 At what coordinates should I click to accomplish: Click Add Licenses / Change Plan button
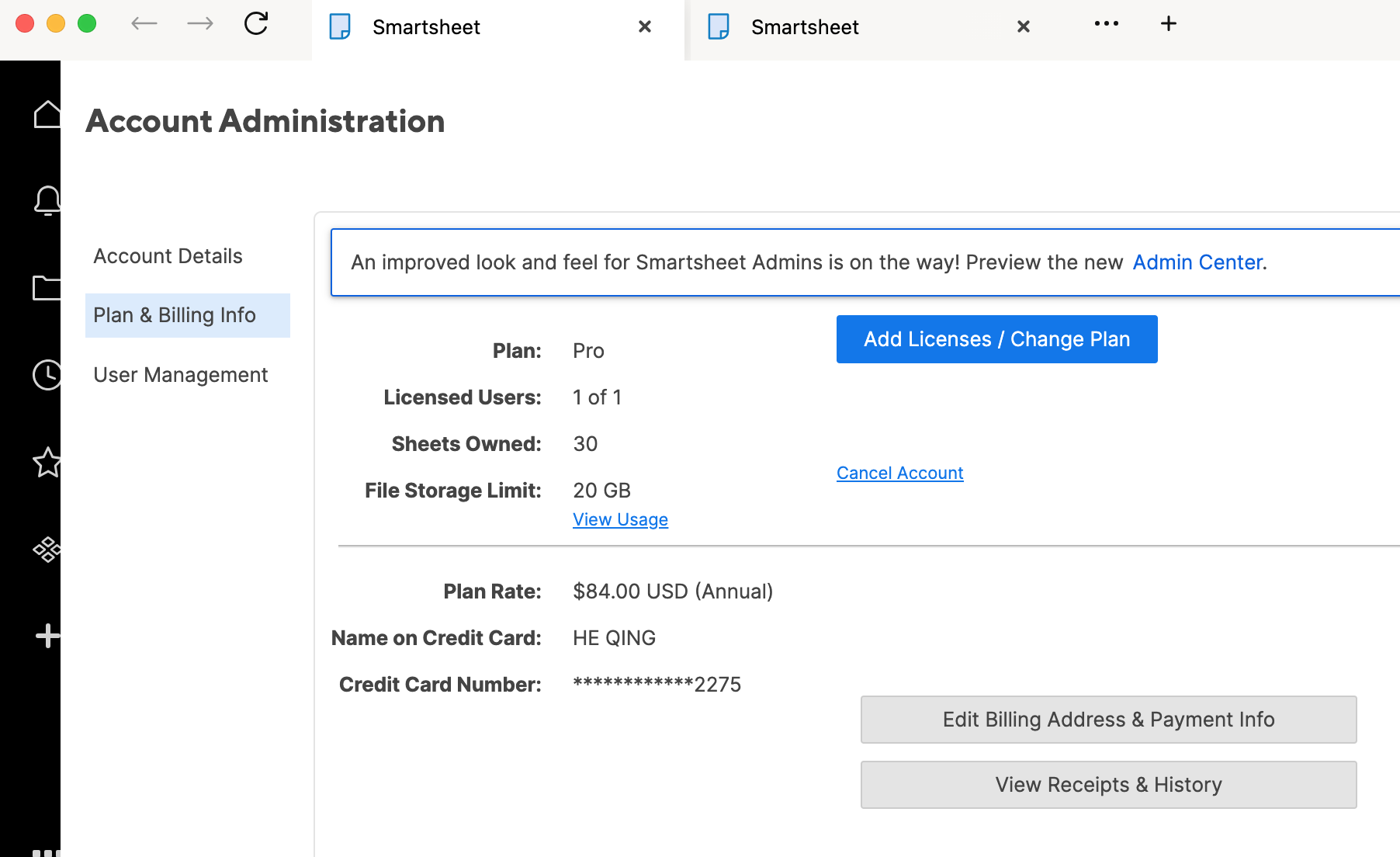click(997, 339)
